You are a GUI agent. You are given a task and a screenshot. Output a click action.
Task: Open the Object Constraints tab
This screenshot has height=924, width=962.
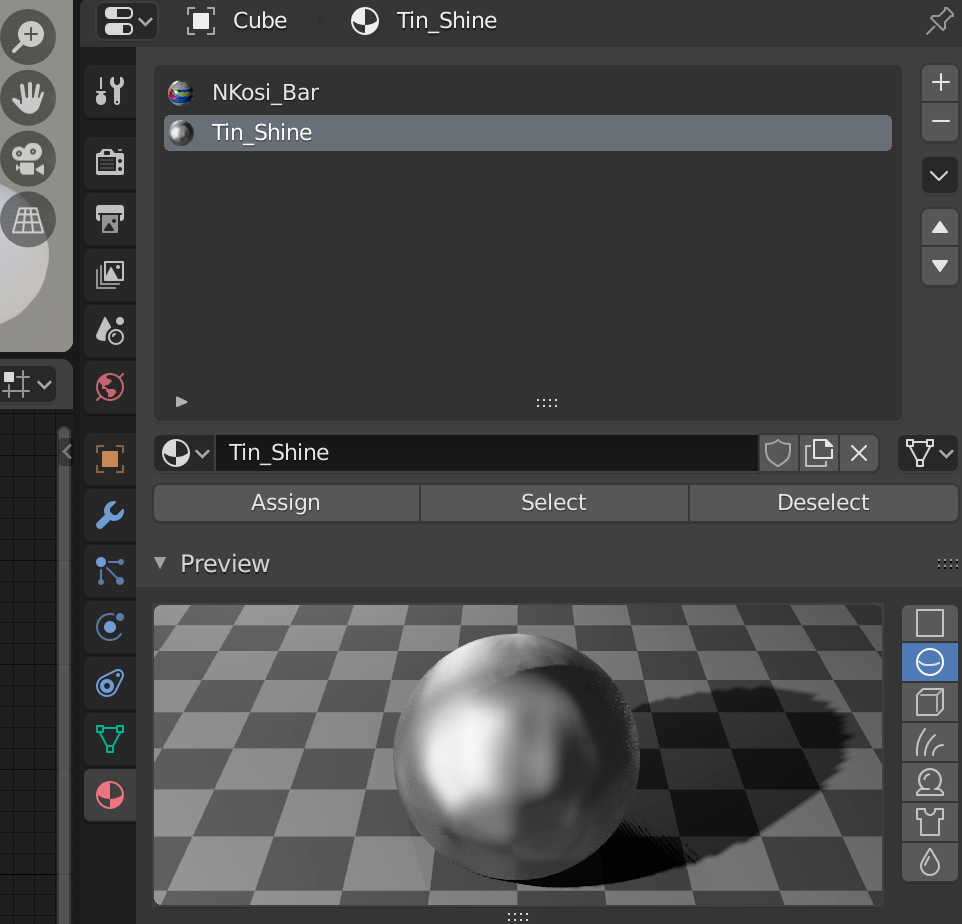(x=110, y=683)
